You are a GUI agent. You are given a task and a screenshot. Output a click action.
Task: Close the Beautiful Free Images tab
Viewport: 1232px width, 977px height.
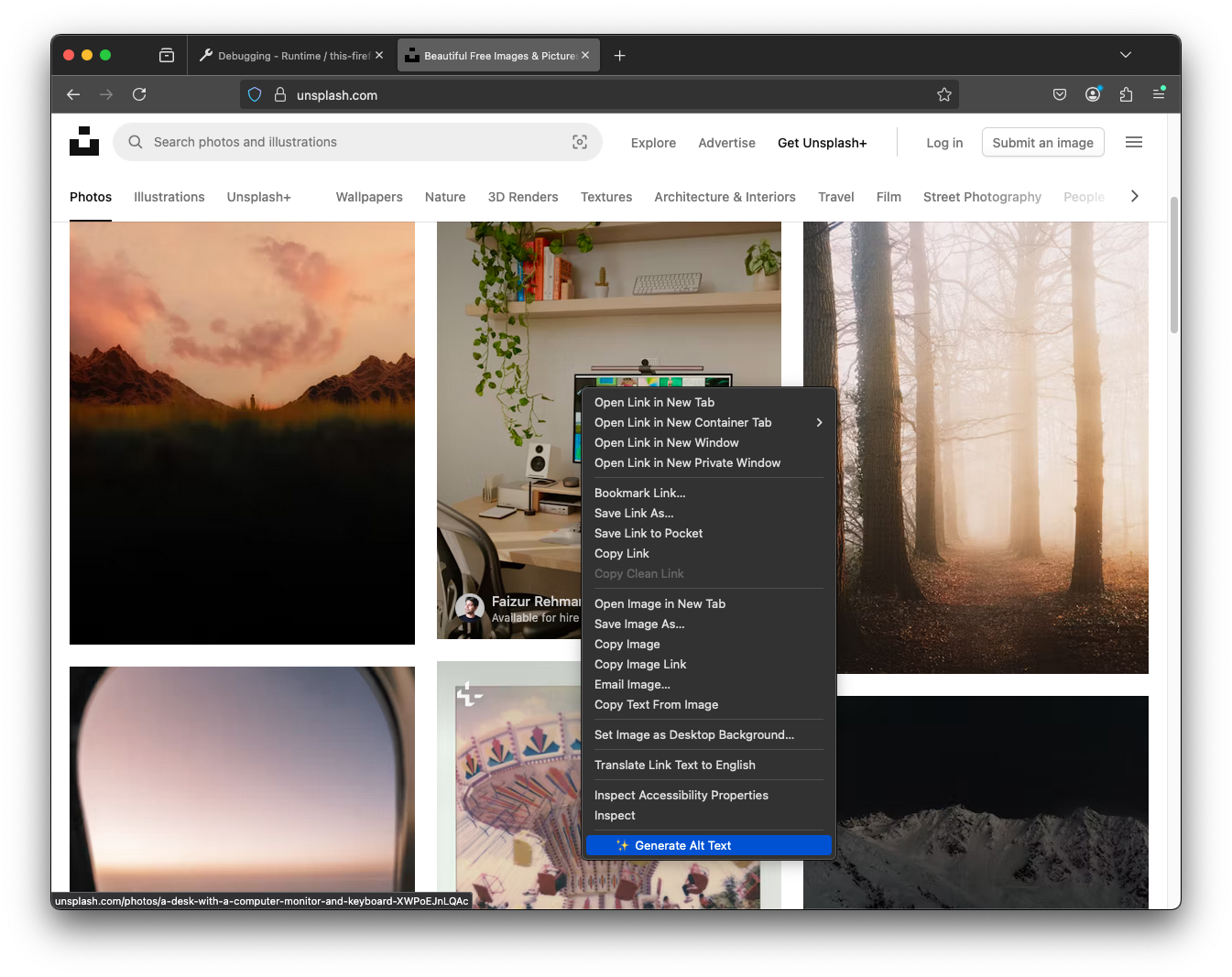(585, 55)
